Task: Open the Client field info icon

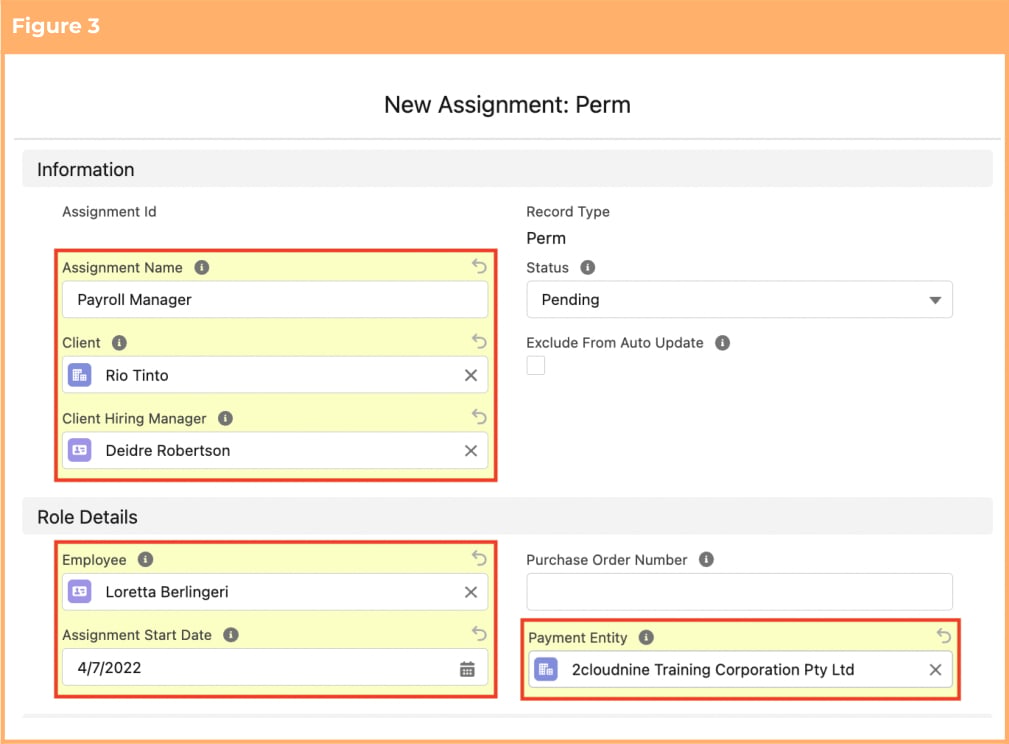Action: click(x=119, y=342)
